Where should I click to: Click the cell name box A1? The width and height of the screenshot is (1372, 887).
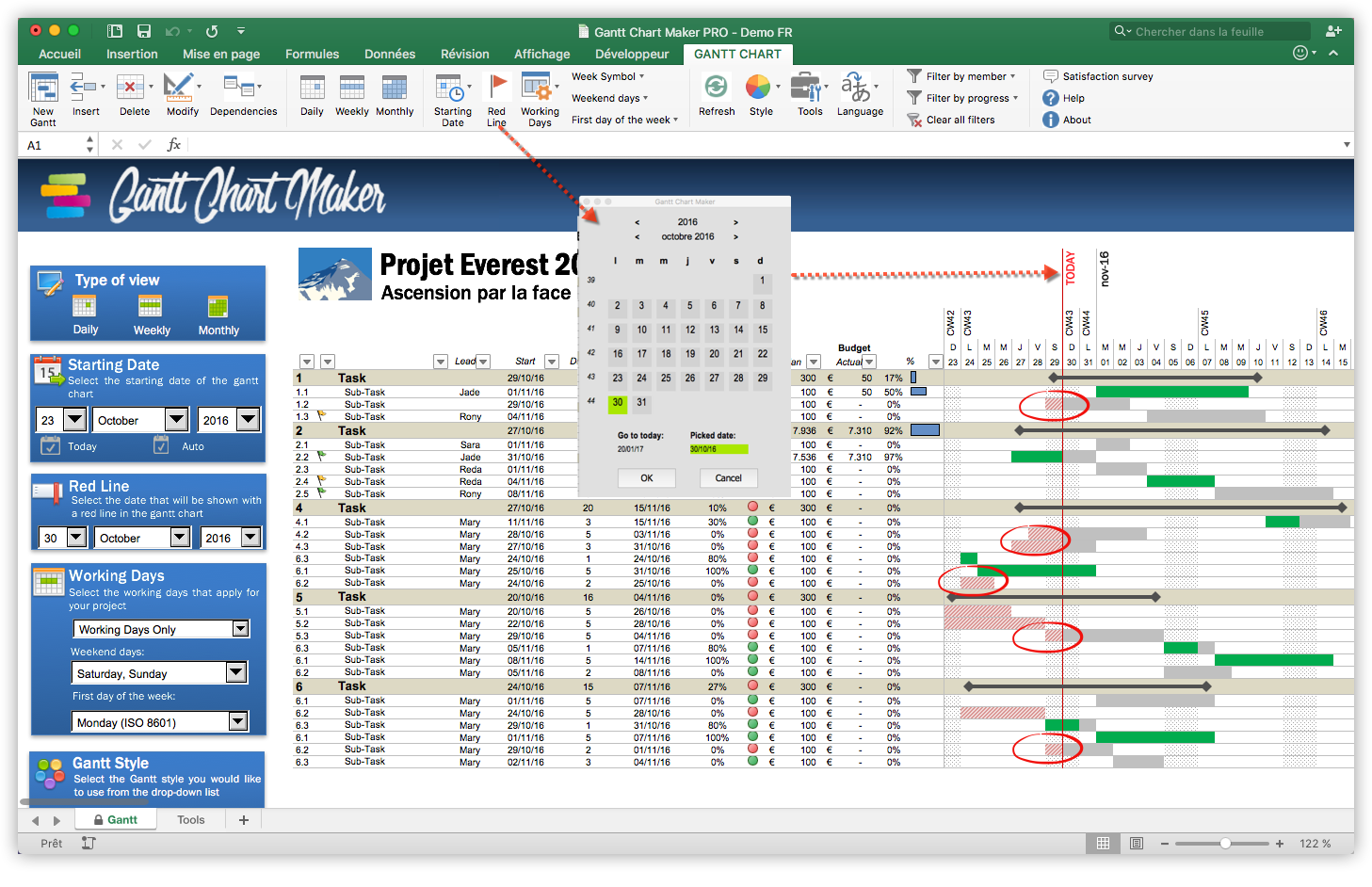[x=54, y=145]
